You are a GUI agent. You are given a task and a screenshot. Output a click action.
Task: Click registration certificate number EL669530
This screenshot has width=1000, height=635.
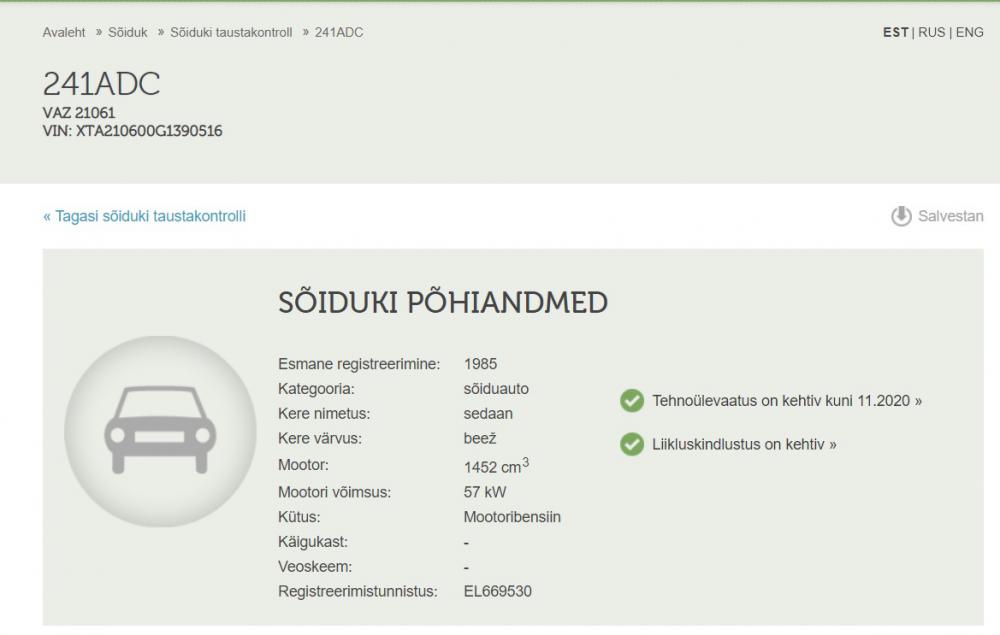click(x=498, y=591)
